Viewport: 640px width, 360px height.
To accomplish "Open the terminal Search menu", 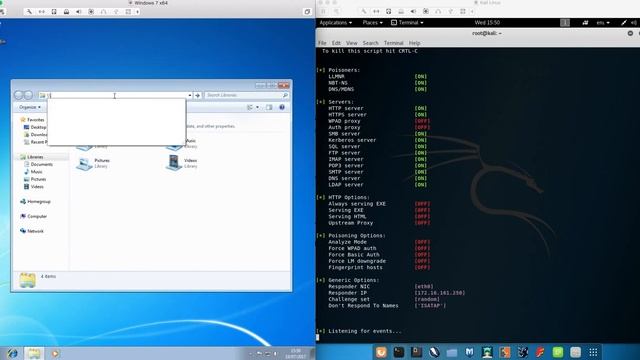I will click(370, 43).
